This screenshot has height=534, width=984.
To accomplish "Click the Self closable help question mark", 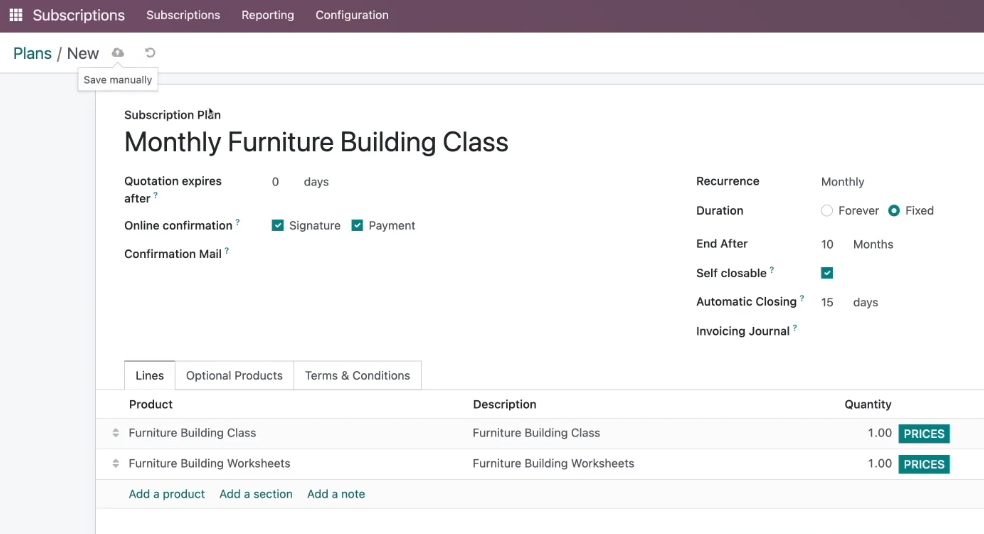I will [x=772, y=270].
